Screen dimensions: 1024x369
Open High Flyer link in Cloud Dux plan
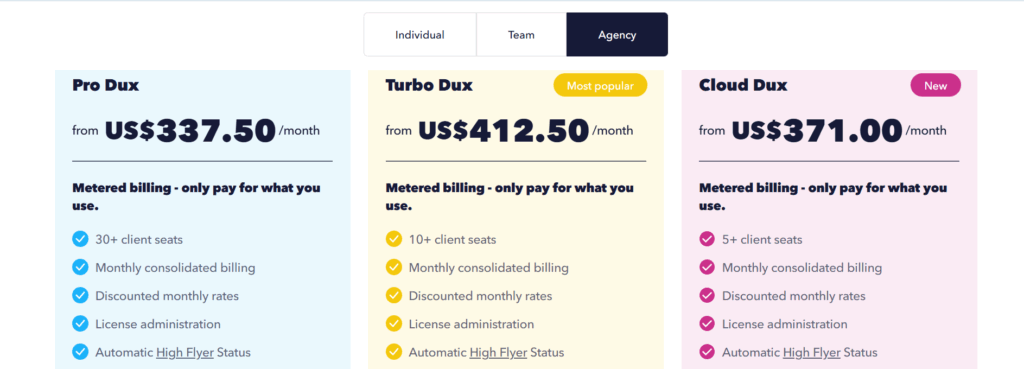(812, 353)
